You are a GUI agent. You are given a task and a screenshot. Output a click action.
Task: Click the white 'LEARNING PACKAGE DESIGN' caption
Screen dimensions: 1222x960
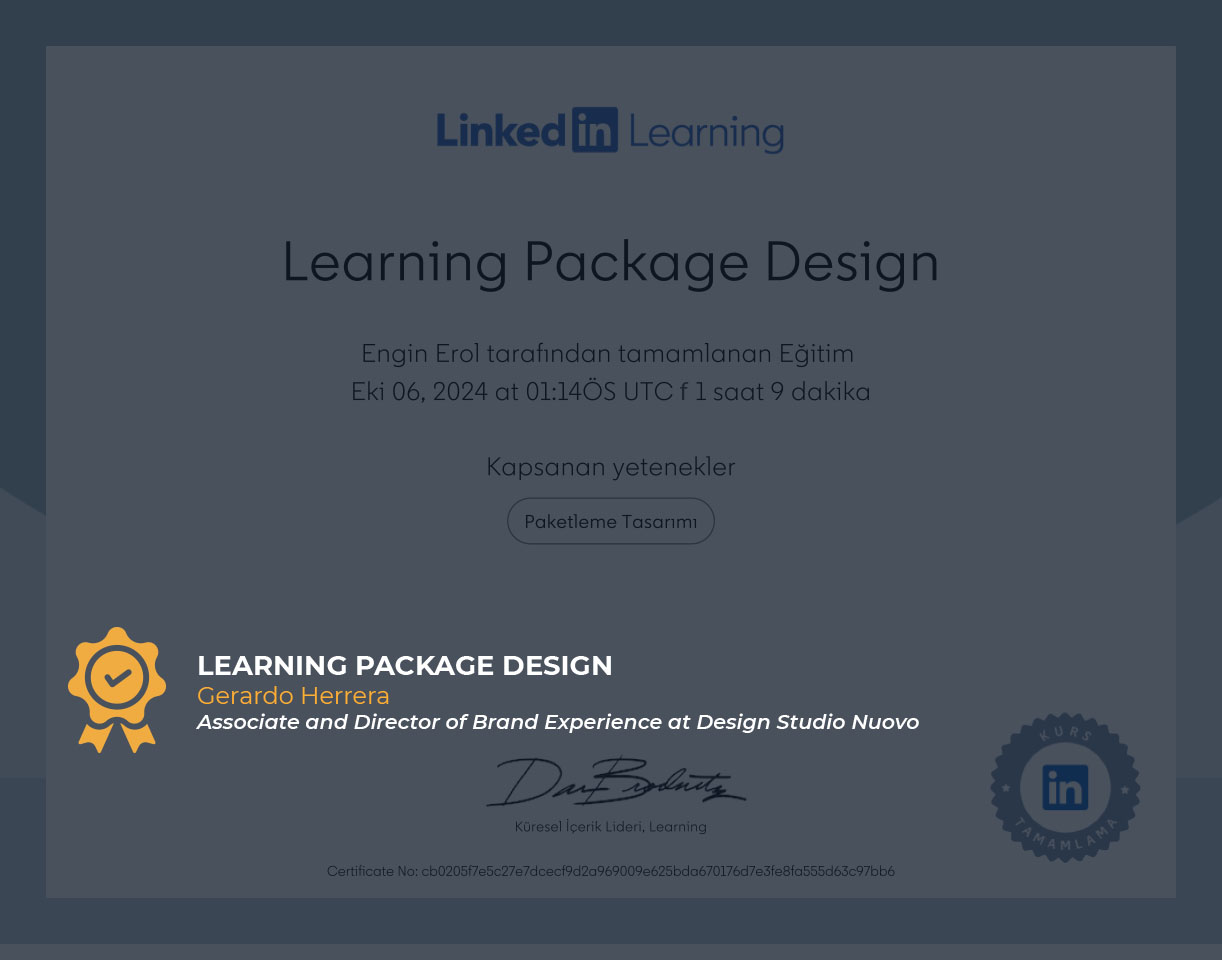(x=404, y=665)
